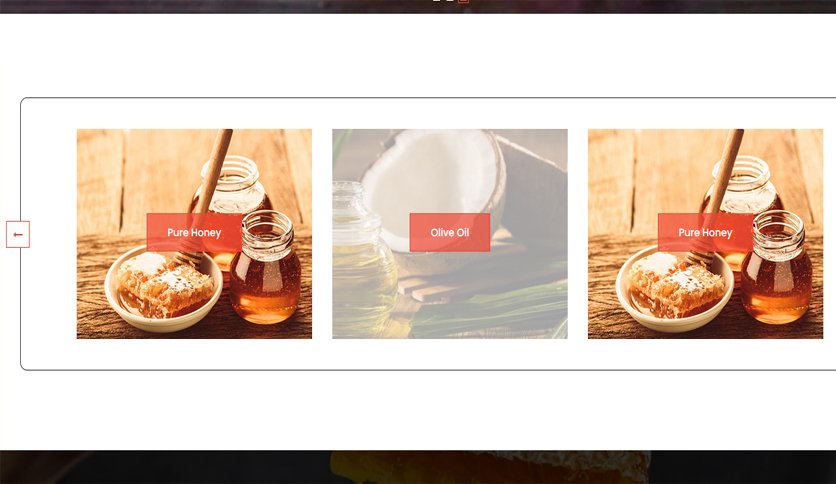Open the right Pure Honey label button
This screenshot has width=836, height=484.
click(705, 232)
